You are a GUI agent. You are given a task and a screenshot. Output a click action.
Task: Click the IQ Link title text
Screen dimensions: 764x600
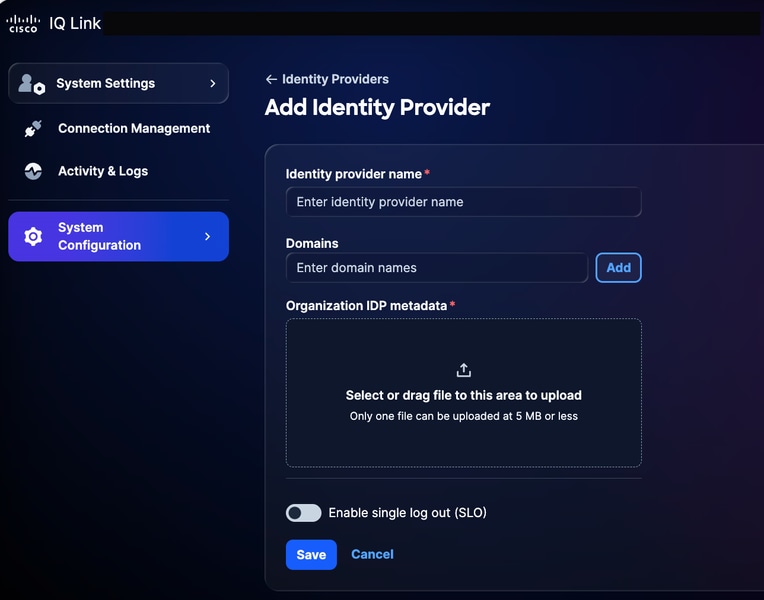[75, 23]
